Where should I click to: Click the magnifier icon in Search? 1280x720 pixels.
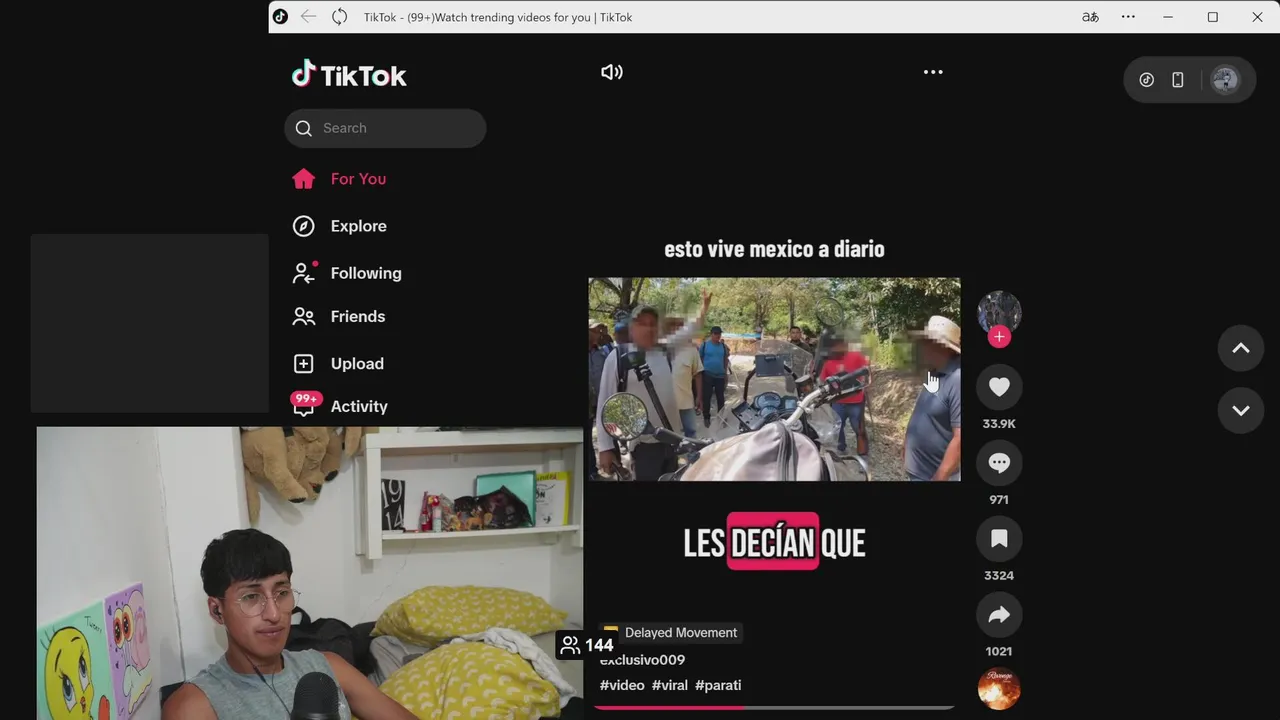pos(304,128)
